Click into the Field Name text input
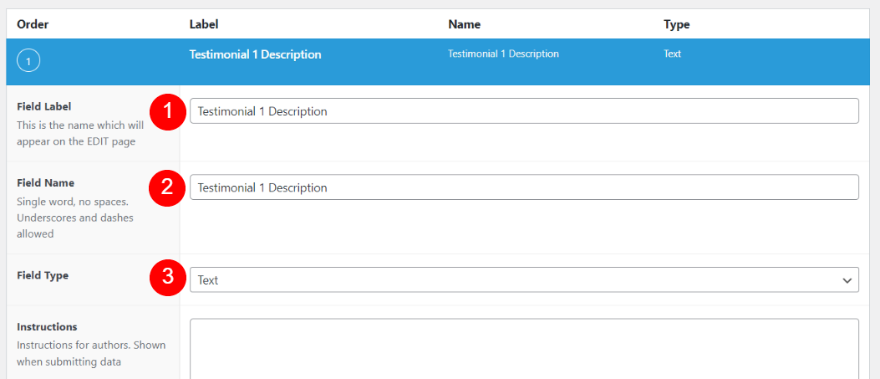This screenshot has height=379, width=880. pyautogui.click(x=524, y=187)
